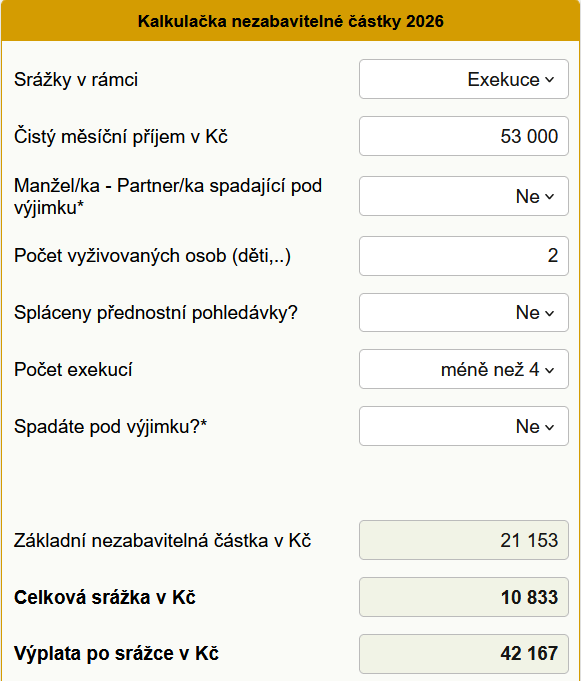Open the Spláceny přednostní pohledávky dropdown
The width and height of the screenshot is (581, 681).
click(464, 312)
